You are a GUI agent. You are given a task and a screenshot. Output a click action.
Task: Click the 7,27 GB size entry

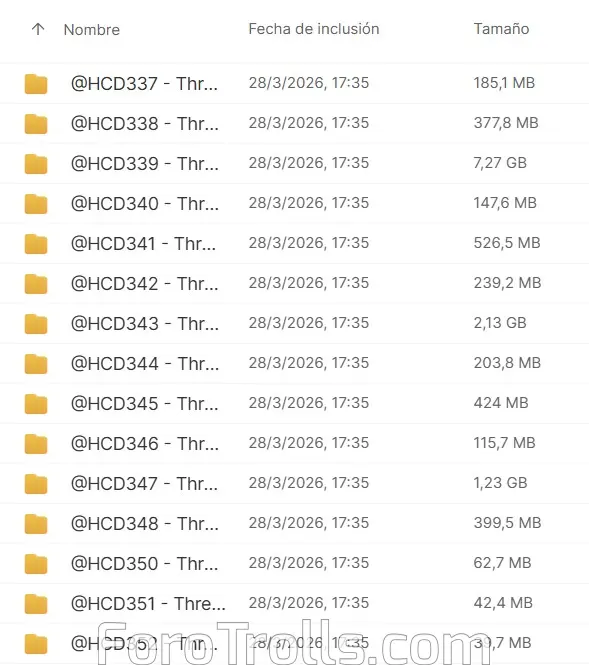(x=500, y=163)
